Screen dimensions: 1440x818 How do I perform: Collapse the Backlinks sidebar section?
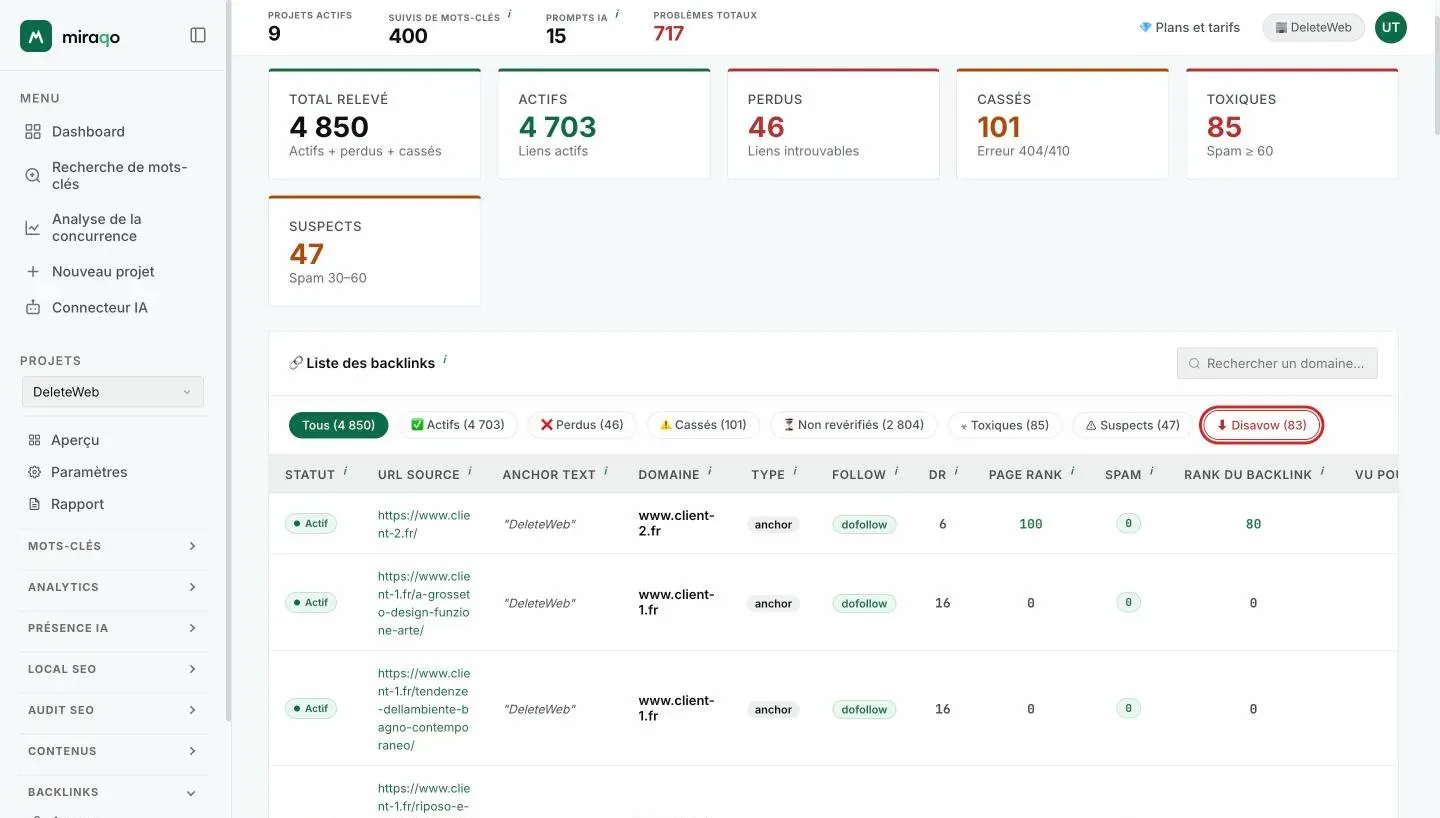(x=113, y=792)
